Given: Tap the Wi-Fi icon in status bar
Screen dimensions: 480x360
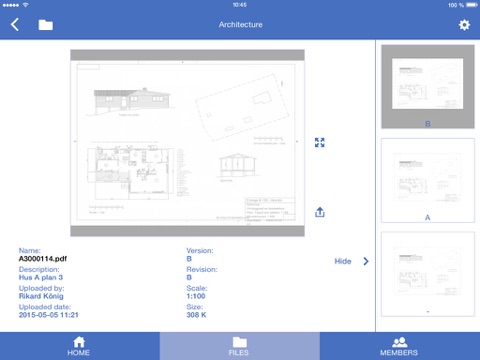Looking at the screenshot, I should pyautogui.click(x=25, y=5).
